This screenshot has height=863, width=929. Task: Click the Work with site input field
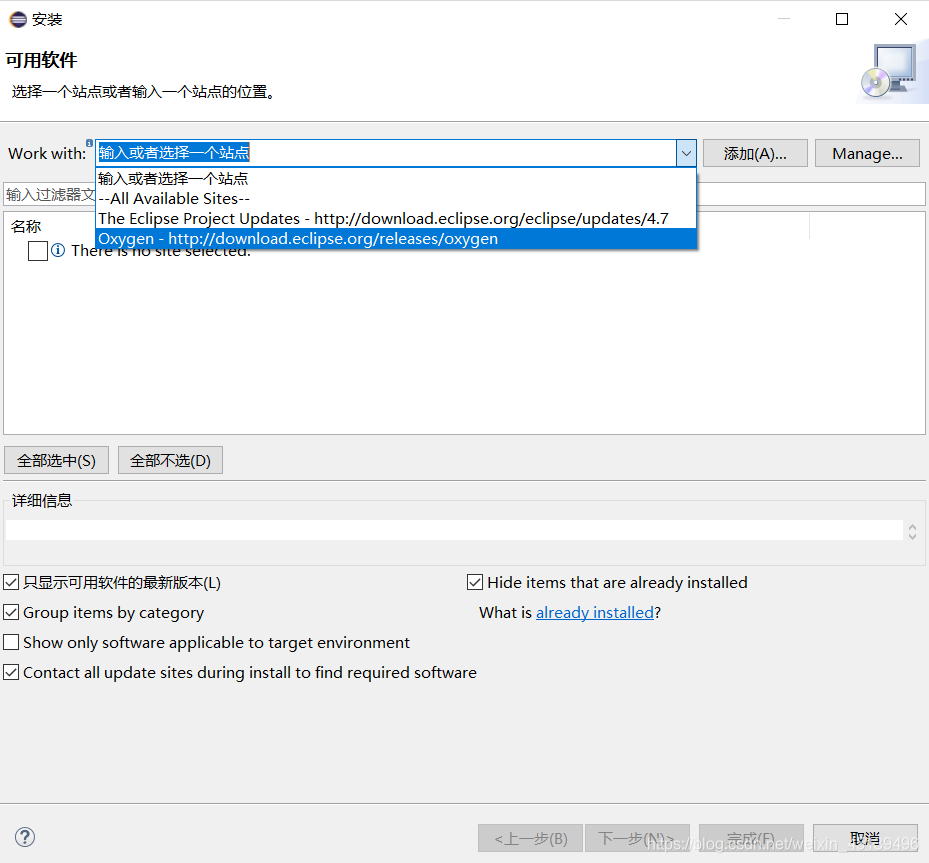pos(386,153)
